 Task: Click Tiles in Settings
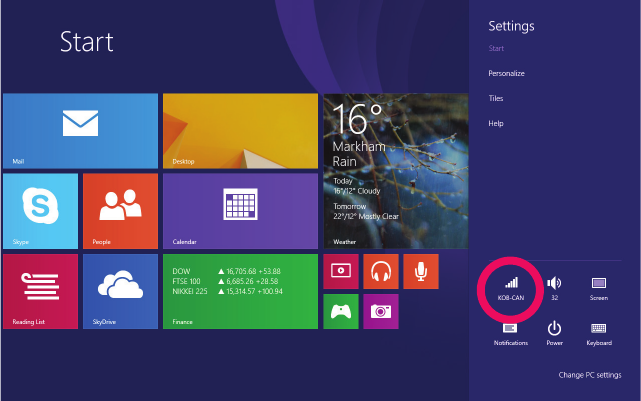pos(495,99)
